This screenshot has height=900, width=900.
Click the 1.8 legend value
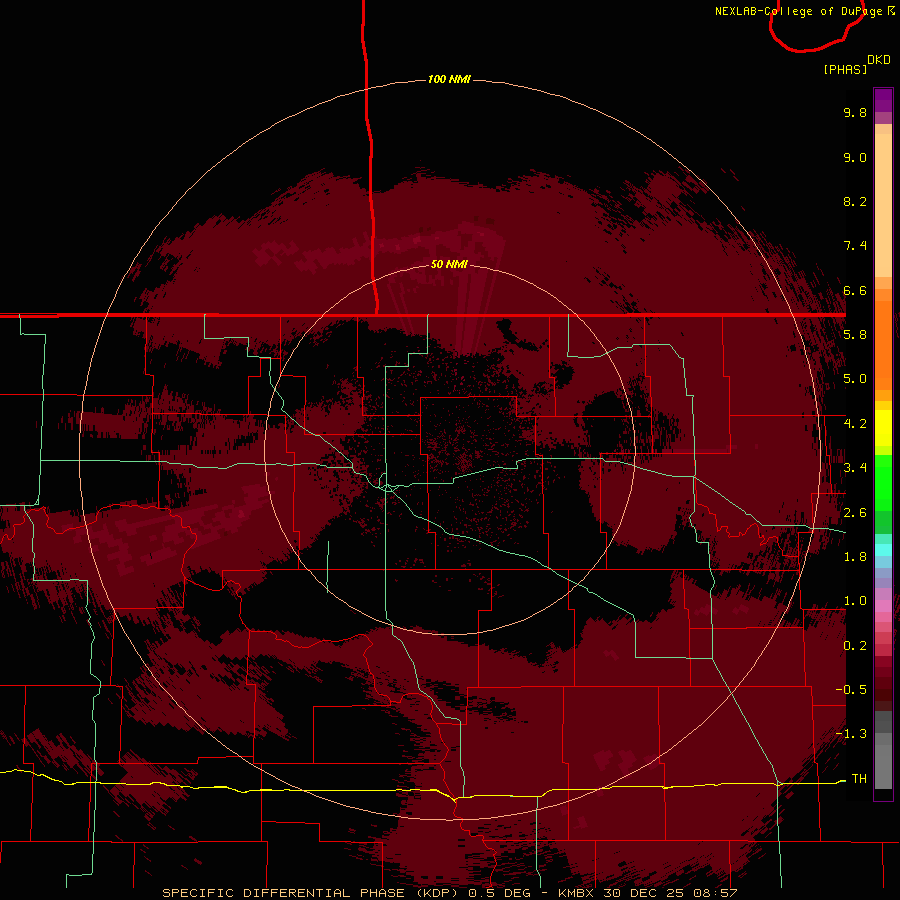click(x=855, y=557)
